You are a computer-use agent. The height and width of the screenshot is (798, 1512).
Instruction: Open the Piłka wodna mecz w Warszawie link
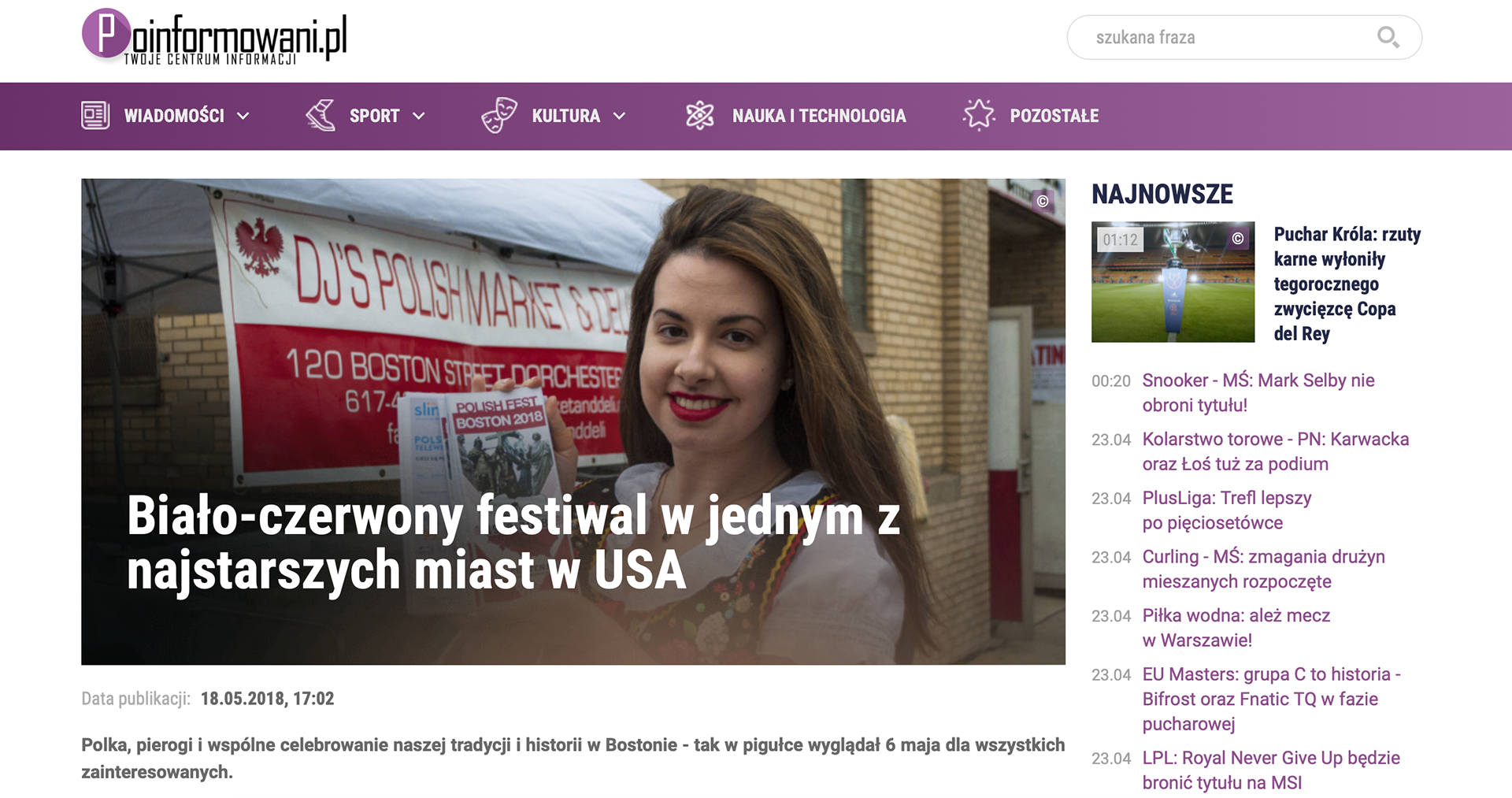[x=1236, y=627]
